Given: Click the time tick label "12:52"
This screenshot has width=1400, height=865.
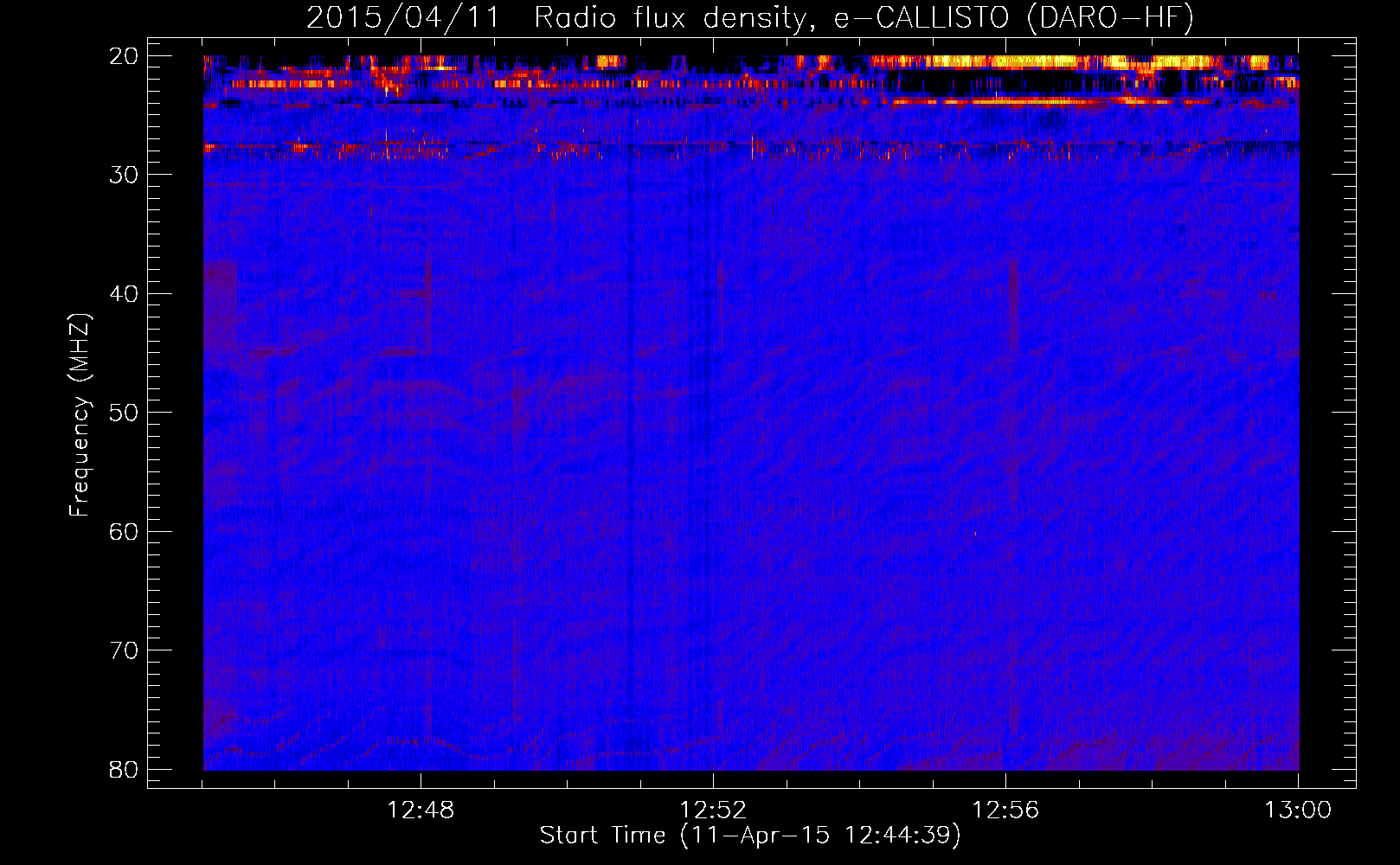Looking at the screenshot, I should pos(713,811).
